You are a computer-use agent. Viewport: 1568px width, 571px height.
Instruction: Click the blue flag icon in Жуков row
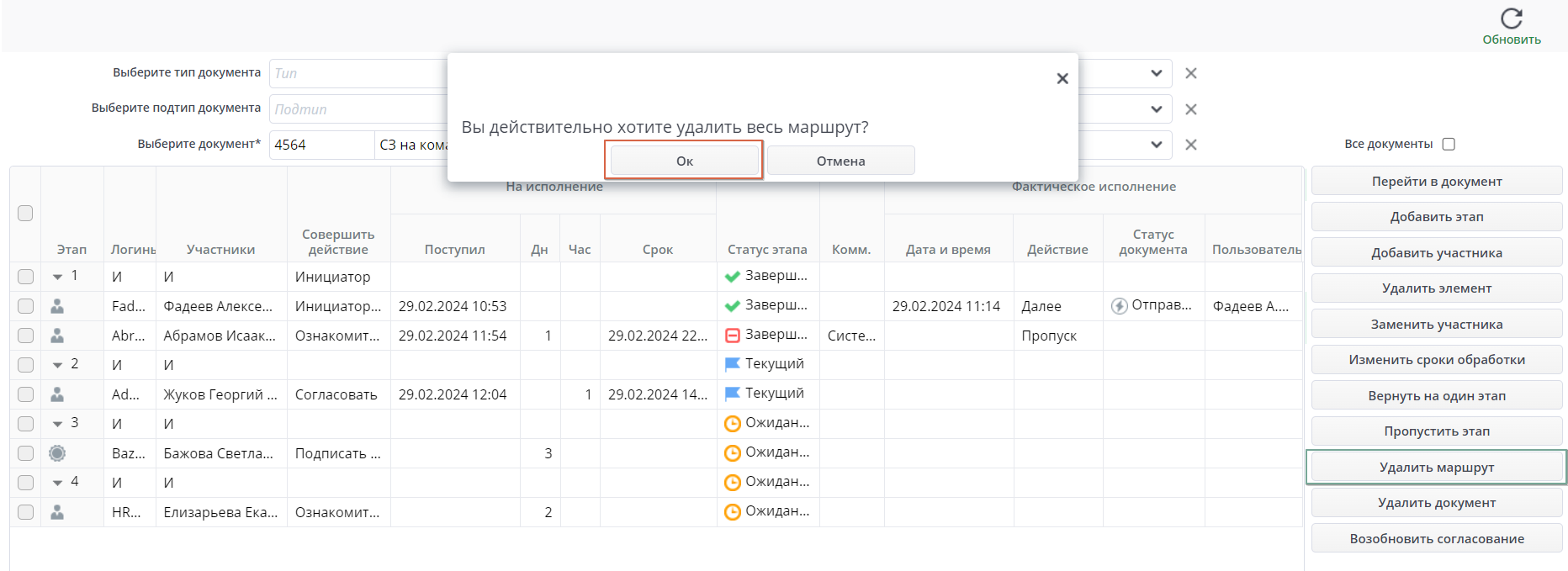[x=733, y=394]
